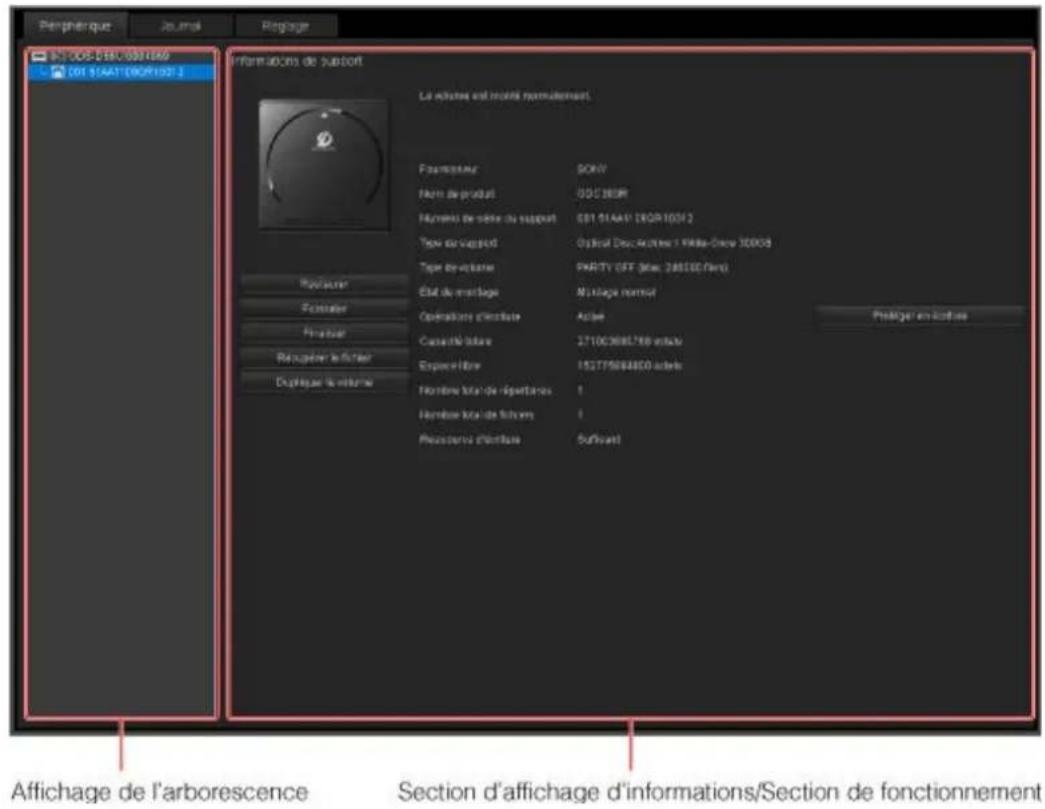Click the SONY vendor value
This screenshot has width=1045, height=809.
click(592, 169)
